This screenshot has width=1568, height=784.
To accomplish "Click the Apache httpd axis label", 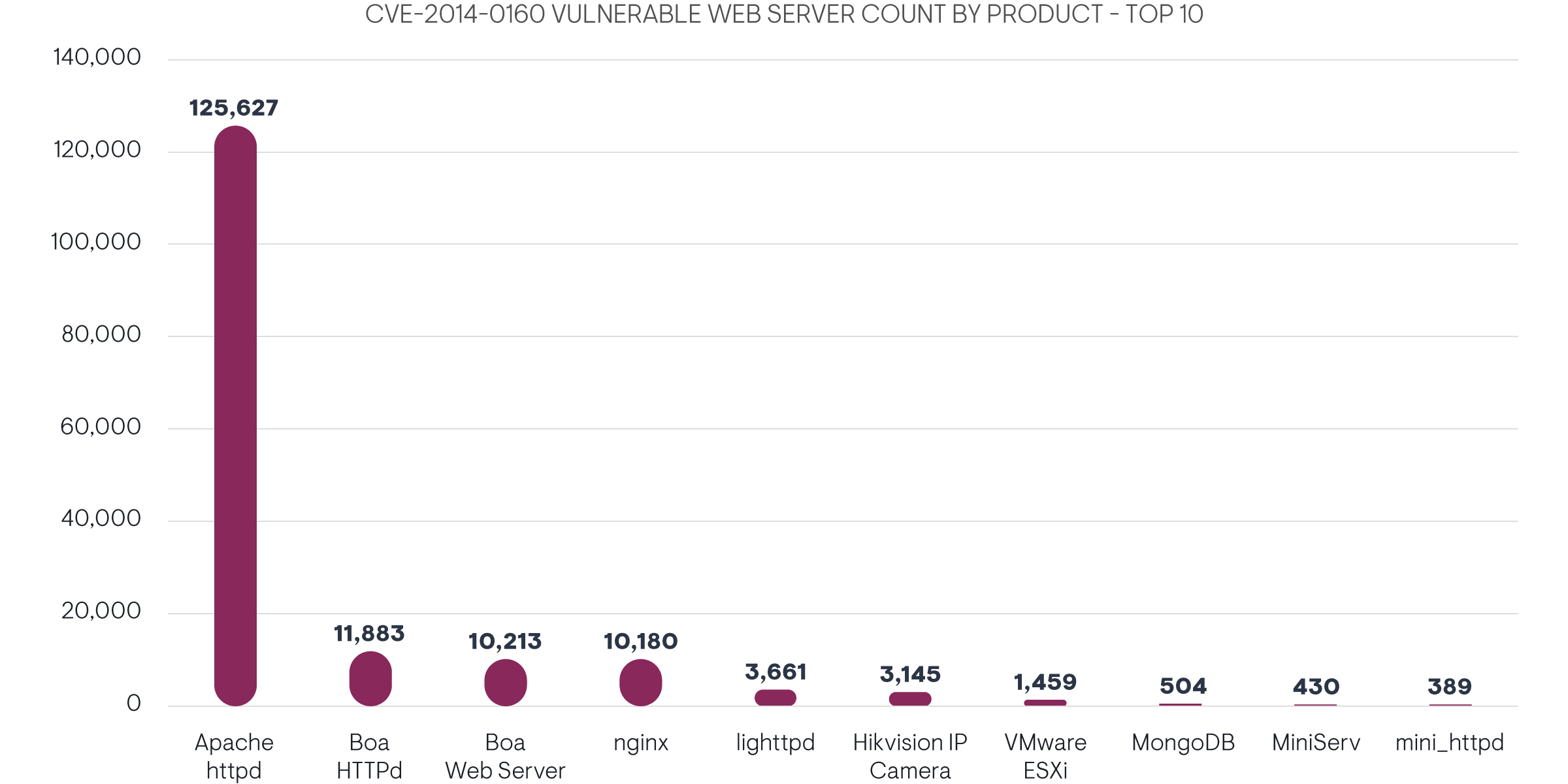I will (x=234, y=757).
